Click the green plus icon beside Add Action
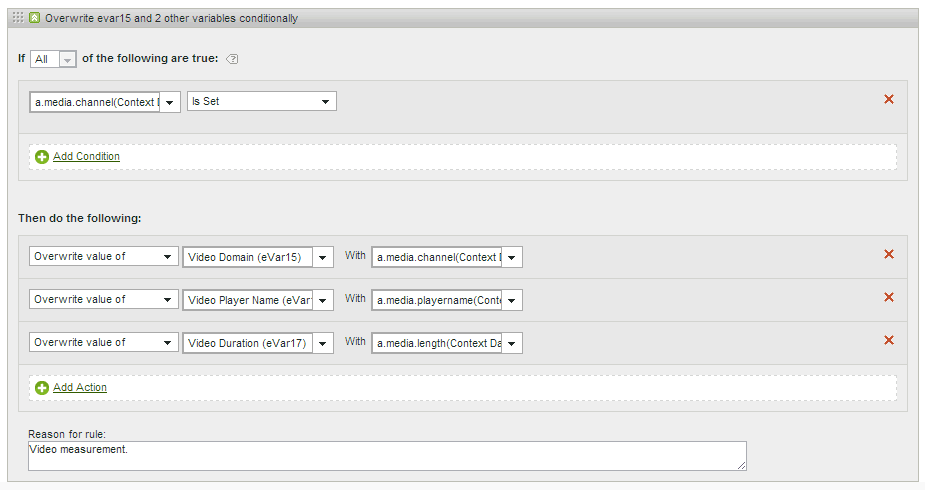 coord(42,388)
